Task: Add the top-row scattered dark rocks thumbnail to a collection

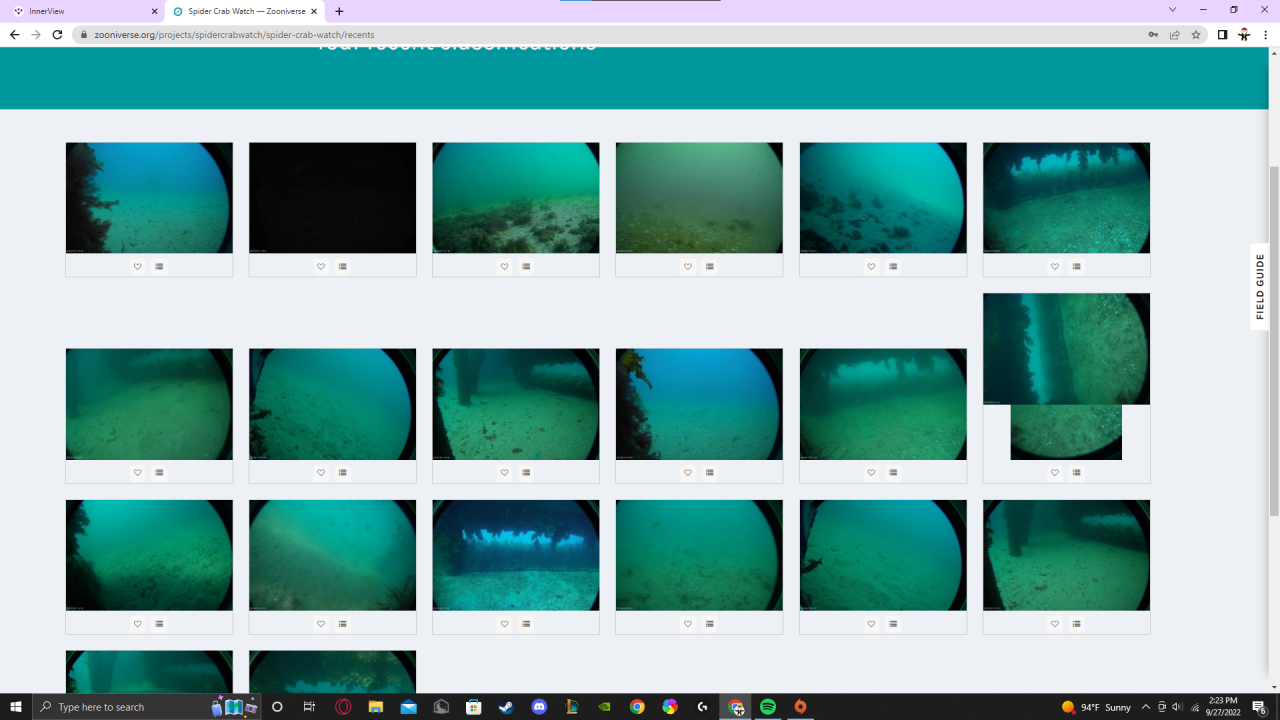Action: pyautogui.click(x=893, y=267)
